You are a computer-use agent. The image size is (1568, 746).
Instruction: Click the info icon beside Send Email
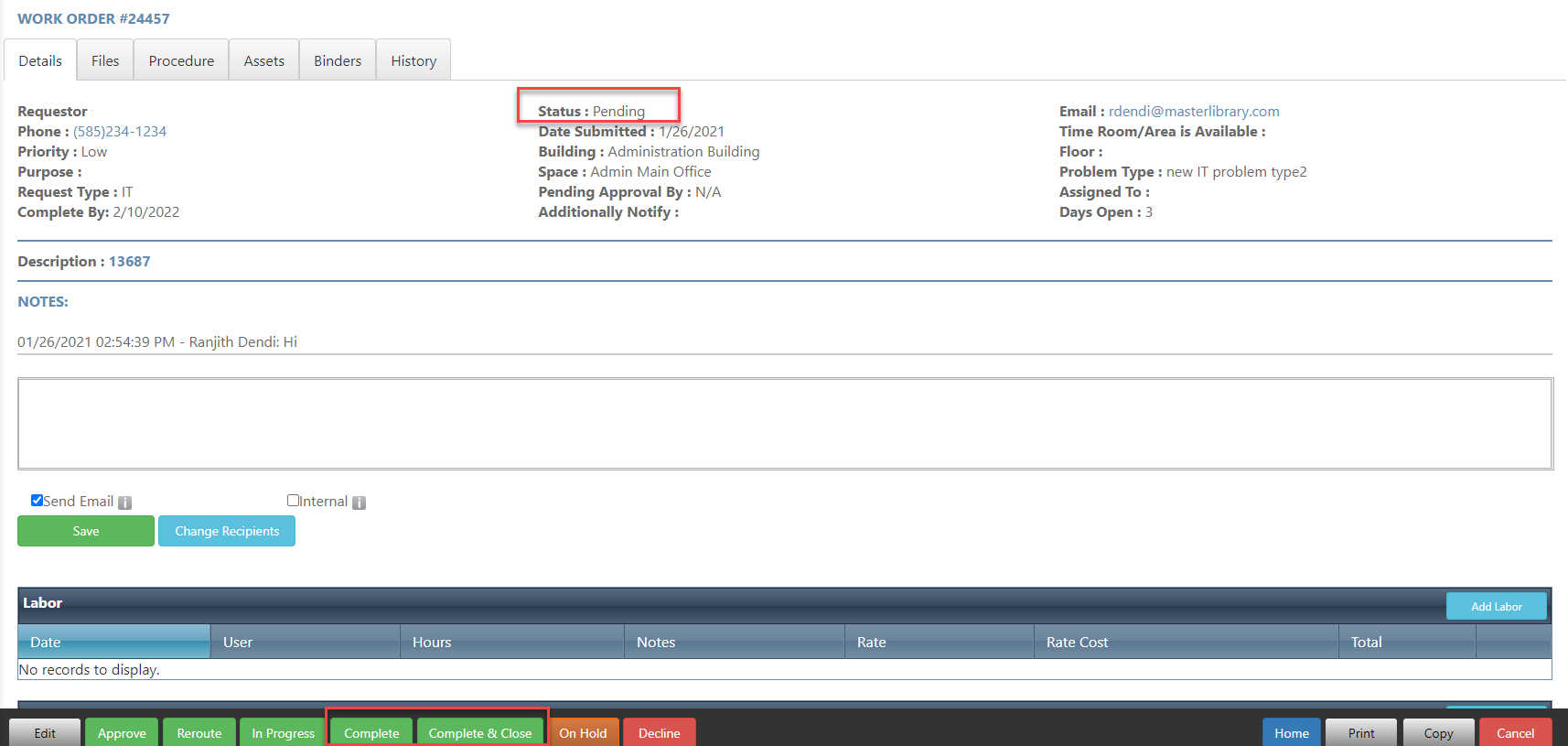pyautogui.click(x=125, y=503)
